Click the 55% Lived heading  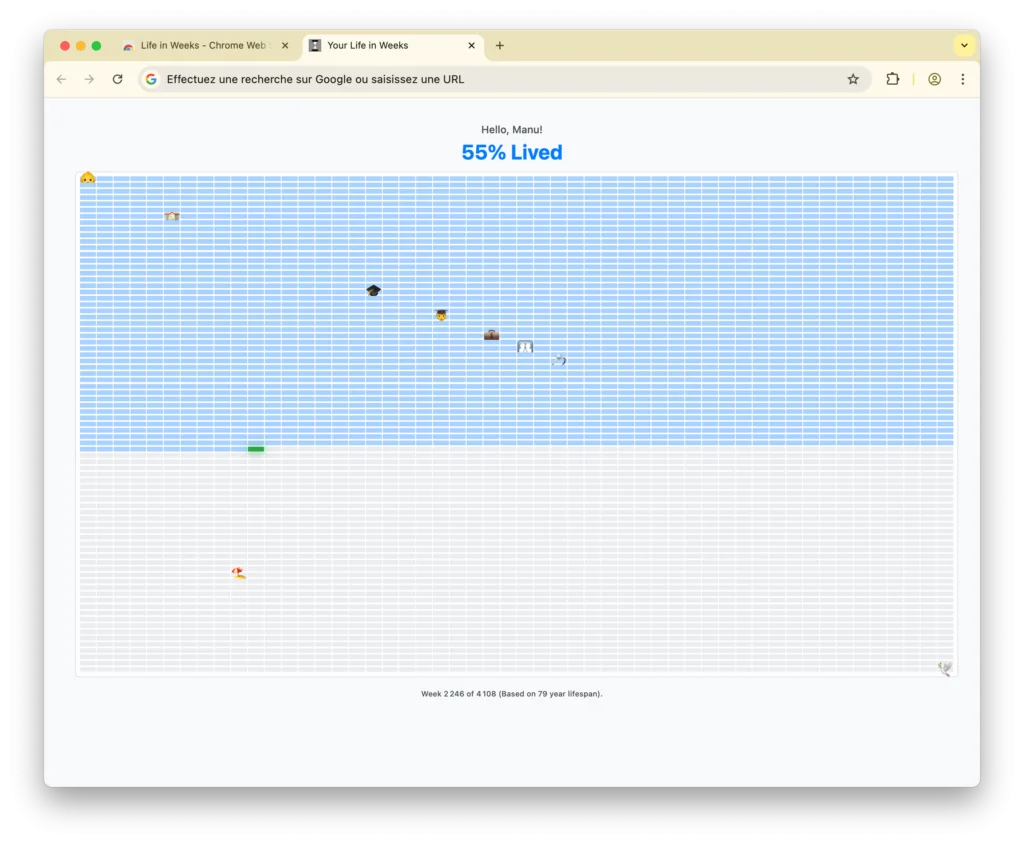click(512, 152)
